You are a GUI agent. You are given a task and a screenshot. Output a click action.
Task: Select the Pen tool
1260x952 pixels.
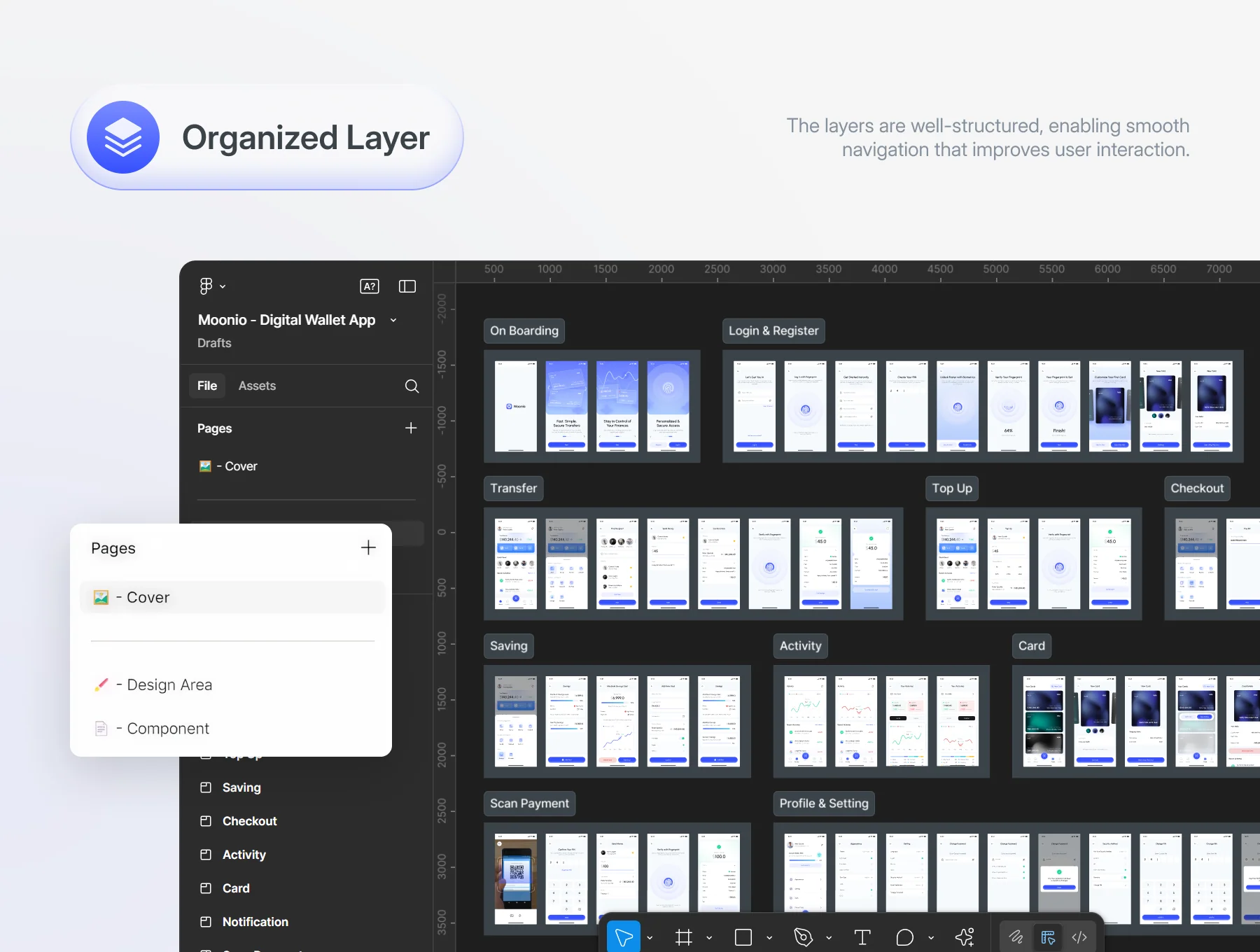tap(804, 937)
